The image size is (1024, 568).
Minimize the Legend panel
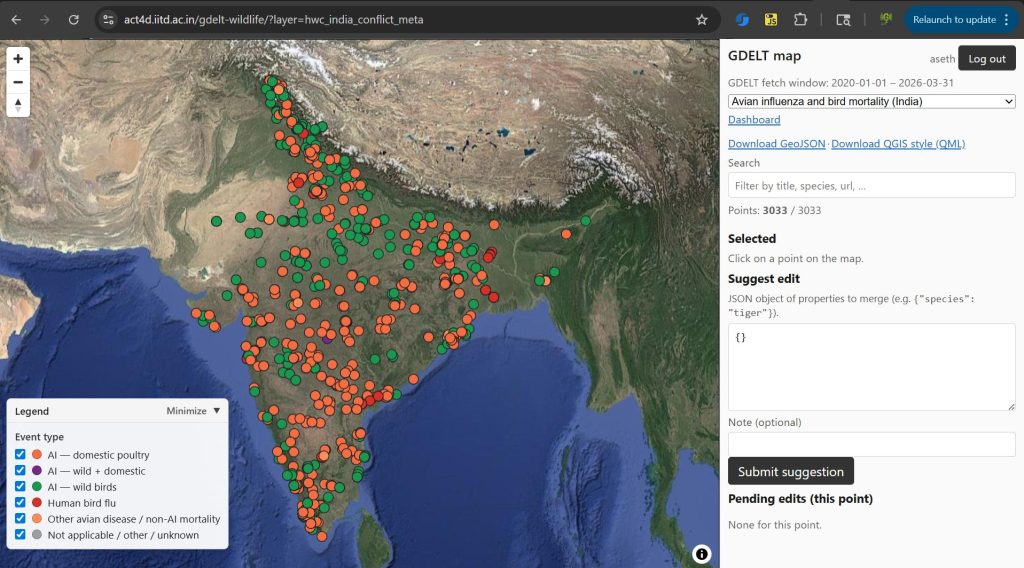point(193,411)
